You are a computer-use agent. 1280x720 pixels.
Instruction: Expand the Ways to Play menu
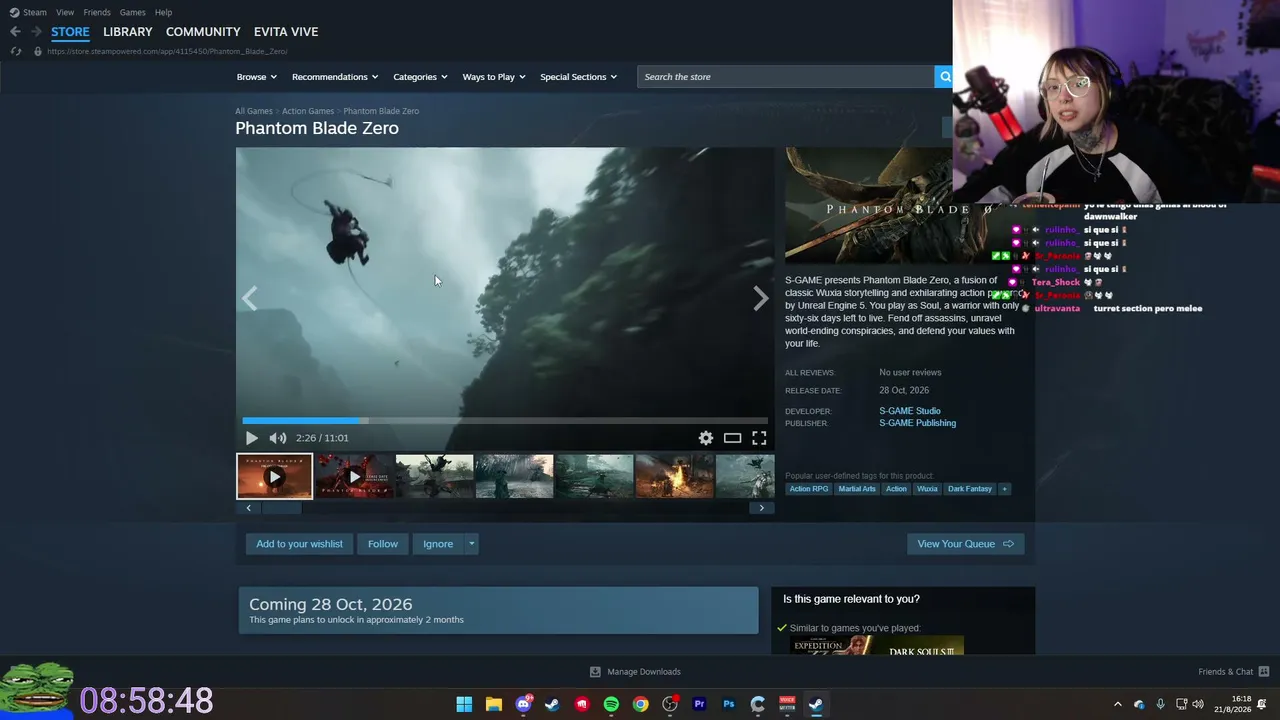[494, 77]
